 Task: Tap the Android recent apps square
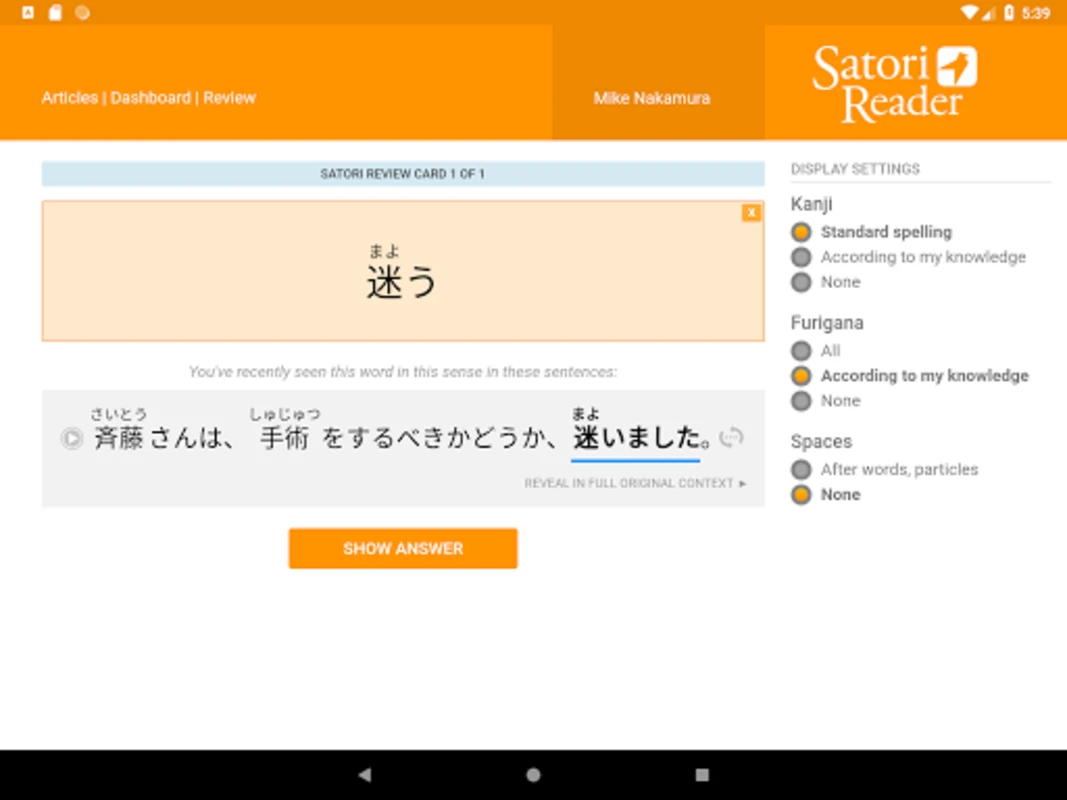coord(702,774)
